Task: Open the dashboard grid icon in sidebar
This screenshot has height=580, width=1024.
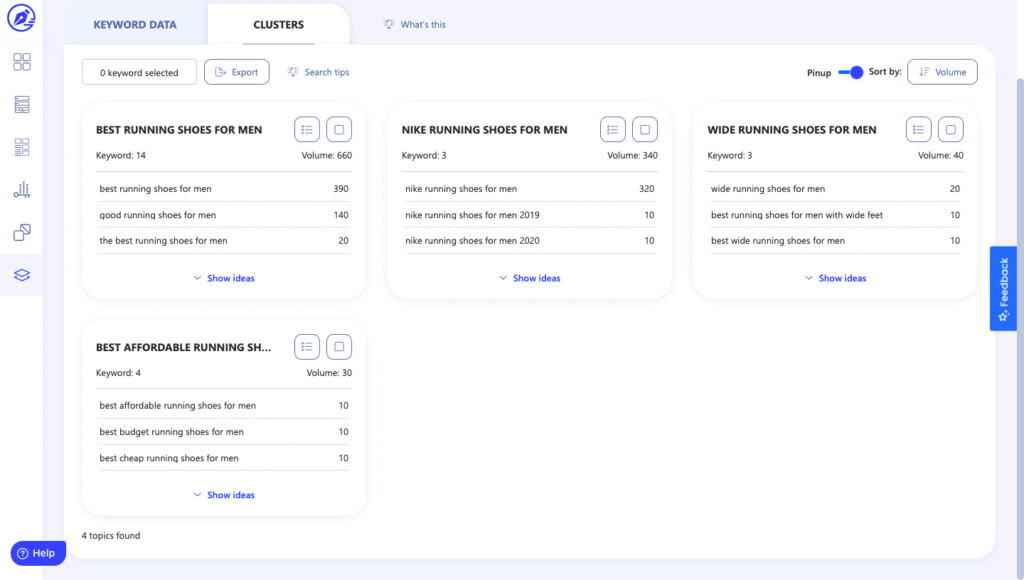Action: point(22,62)
